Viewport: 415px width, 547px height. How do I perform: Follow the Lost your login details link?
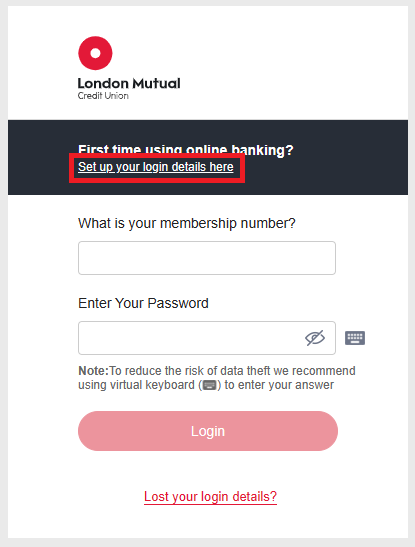210,496
